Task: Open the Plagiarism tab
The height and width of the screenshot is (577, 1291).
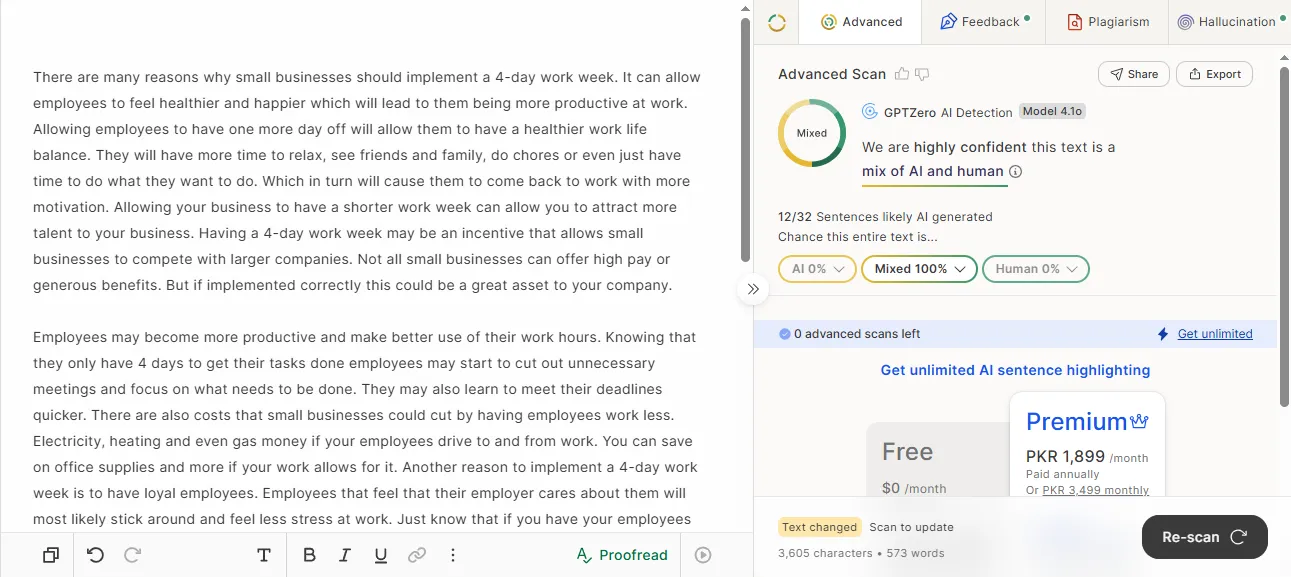Action: tap(1108, 22)
